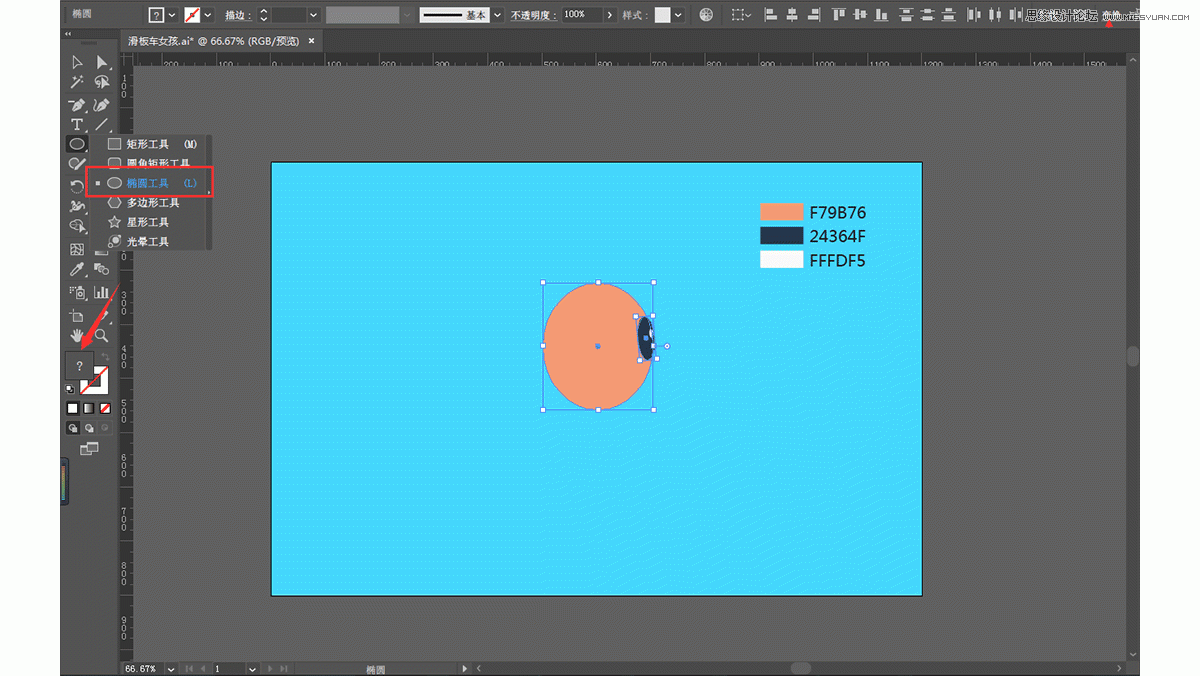The height and width of the screenshot is (676, 1200).
Task: Open the fill color dropdown arrow
Action: (x=173, y=15)
